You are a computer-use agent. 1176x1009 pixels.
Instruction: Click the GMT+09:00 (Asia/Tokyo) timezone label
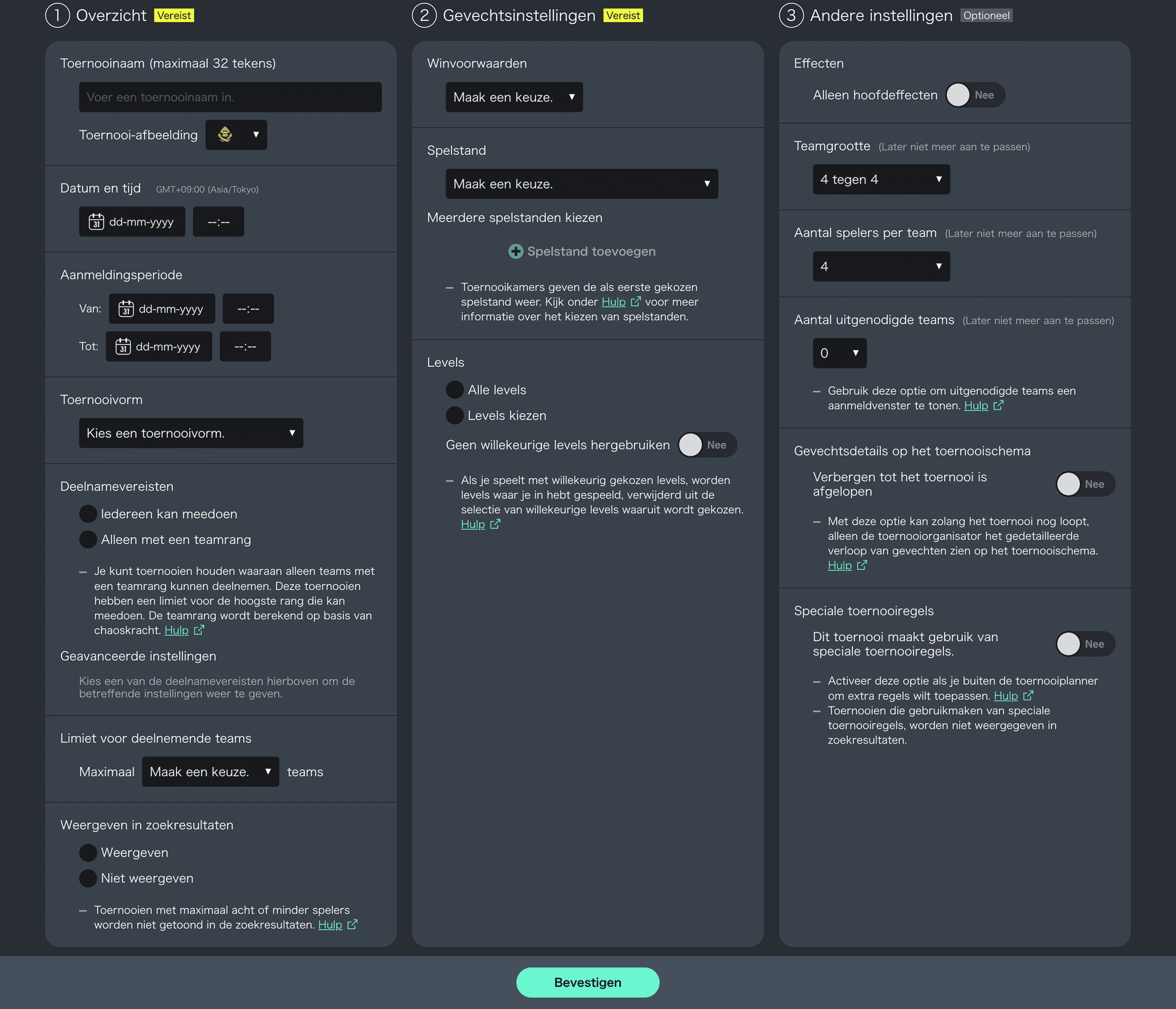pyautogui.click(x=207, y=189)
